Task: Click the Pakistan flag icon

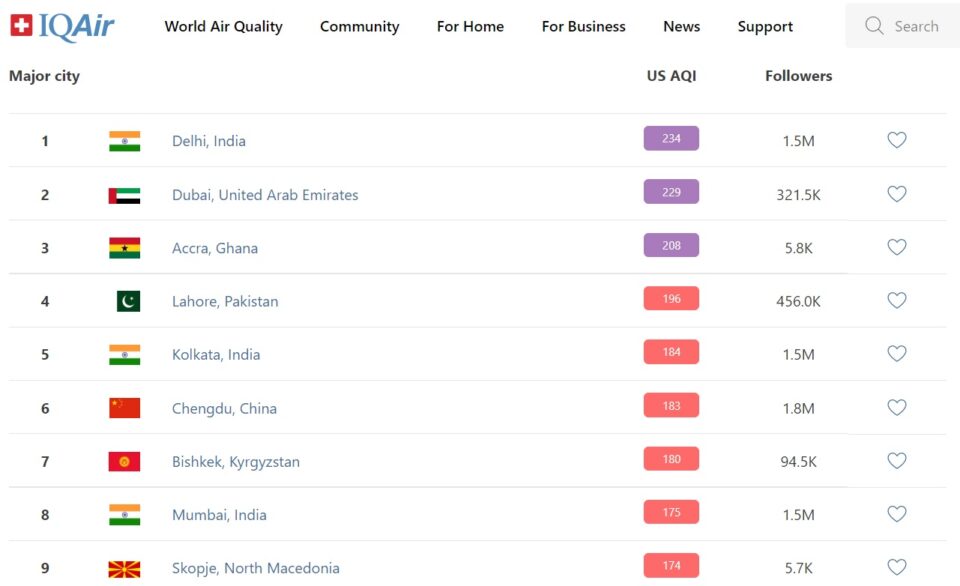Action: (128, 301)
